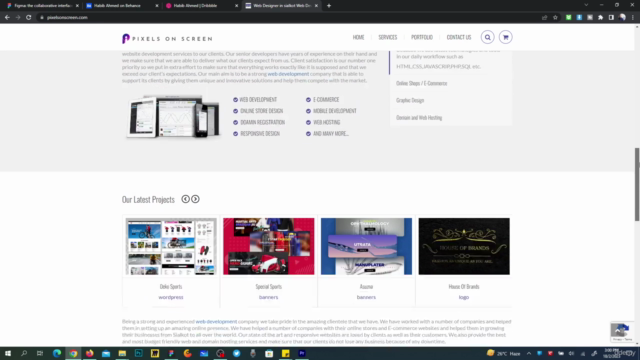Open HOME in site navigation
Viewport: 640px width, 360px height.
(x=358, y=37)
